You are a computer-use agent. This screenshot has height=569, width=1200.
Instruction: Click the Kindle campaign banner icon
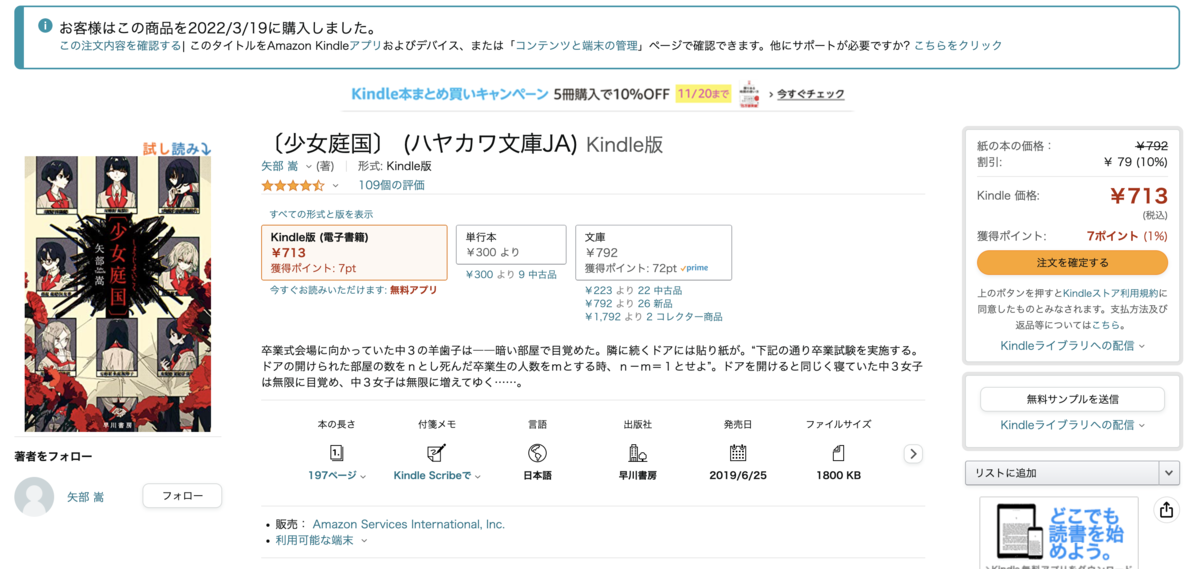click(749, 94)
